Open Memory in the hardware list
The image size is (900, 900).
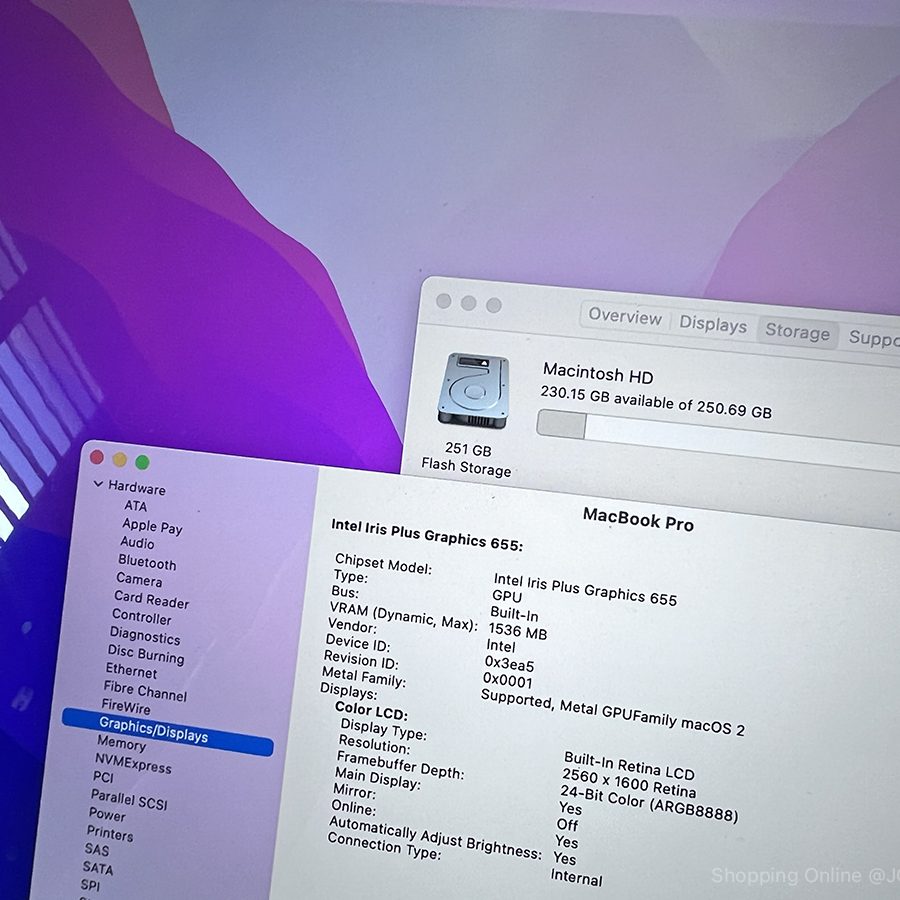122,743
